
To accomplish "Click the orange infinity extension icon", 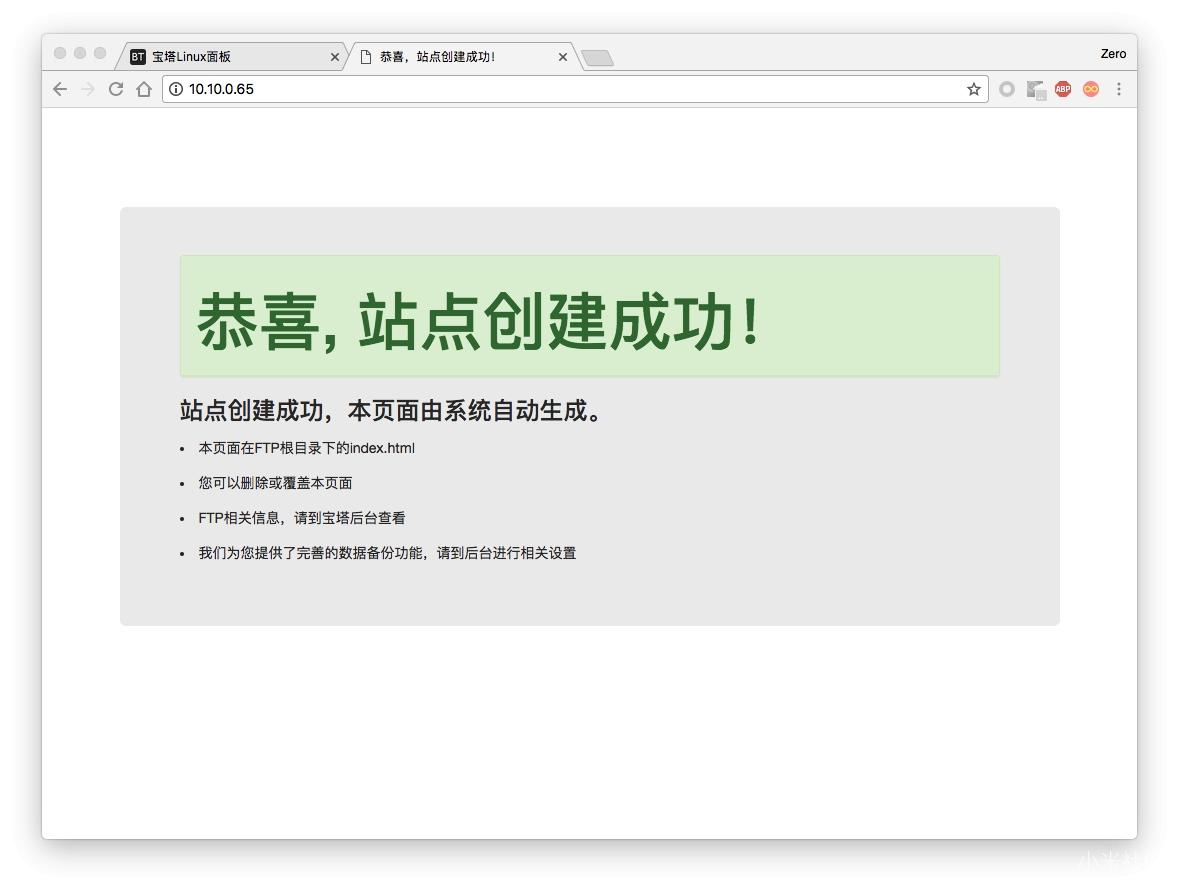I will click(x=1090, y=89).
